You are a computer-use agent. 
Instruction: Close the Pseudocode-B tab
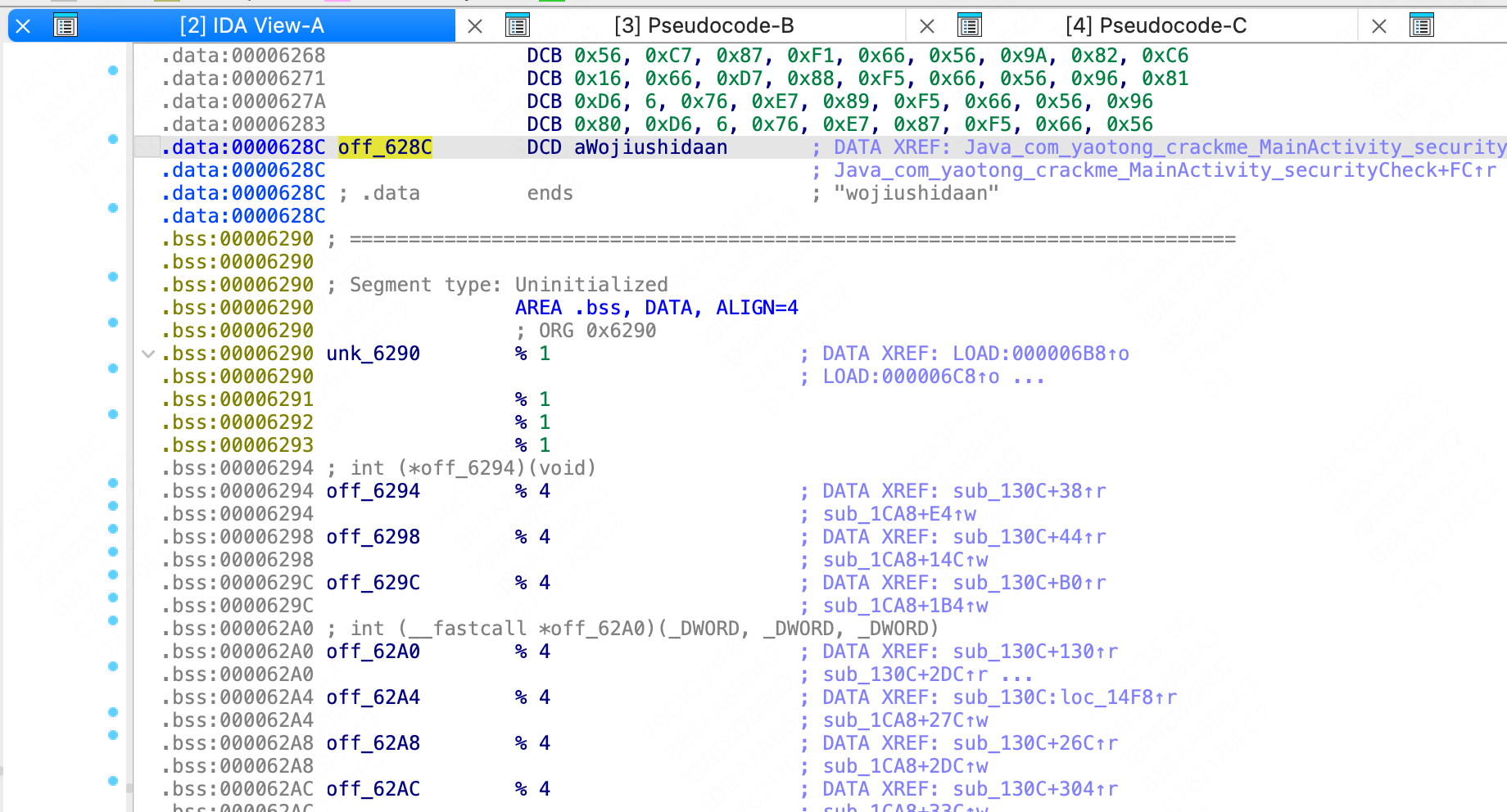(x=475, y=26)
